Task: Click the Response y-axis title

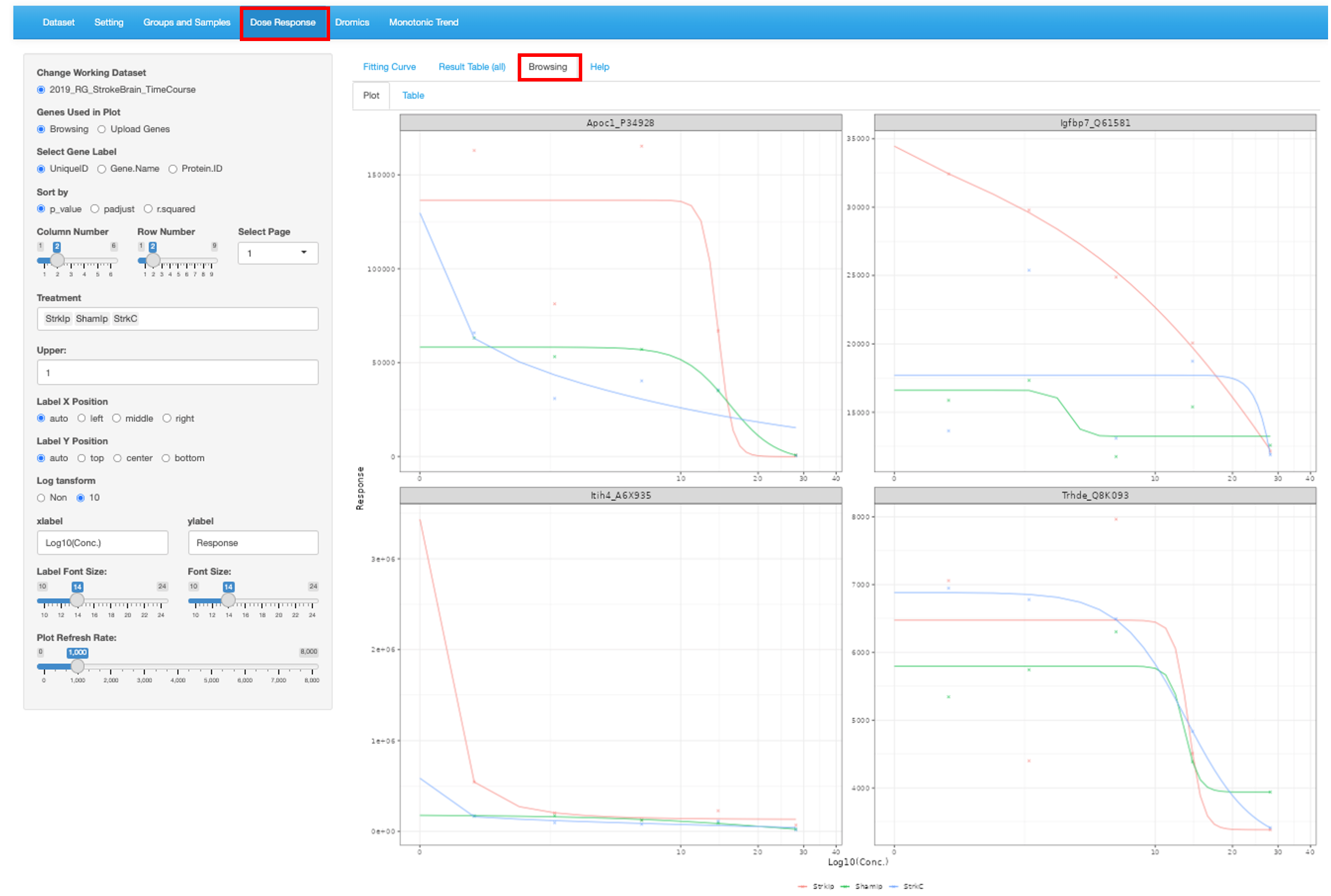Action: tap(360, 488)
